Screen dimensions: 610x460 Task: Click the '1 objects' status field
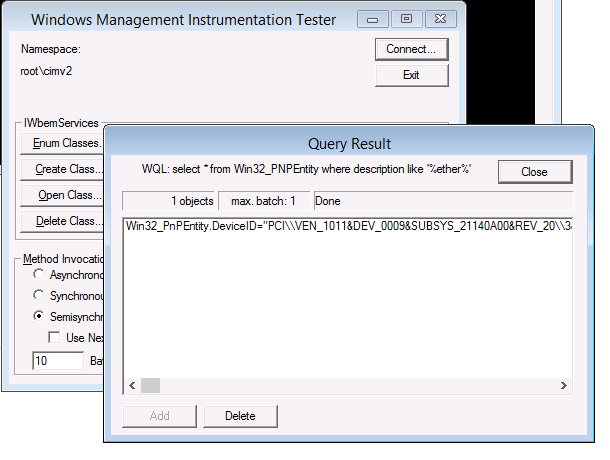tap(168, 201)
